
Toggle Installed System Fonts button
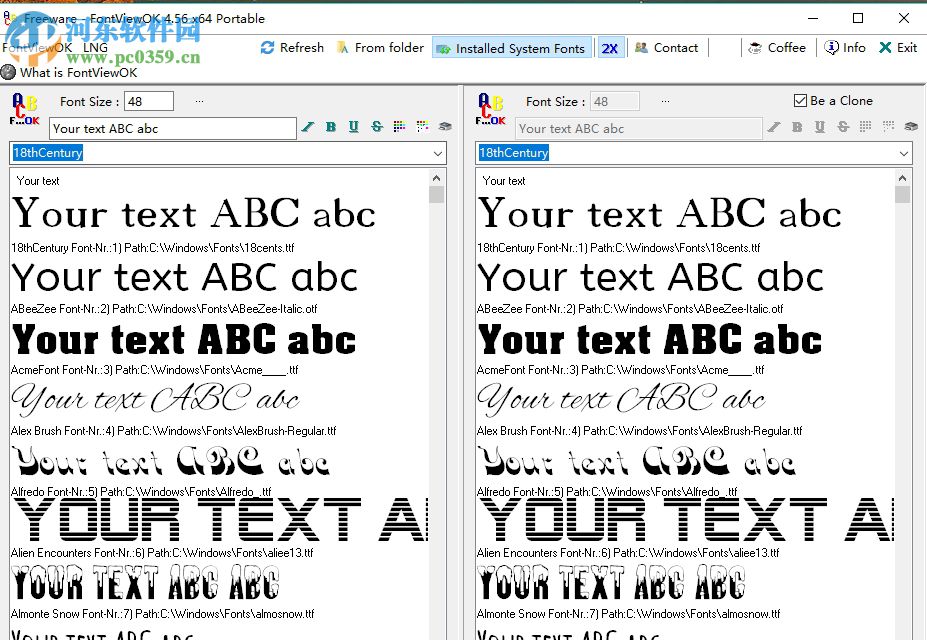pyautogui.click(x=511, y=48)
